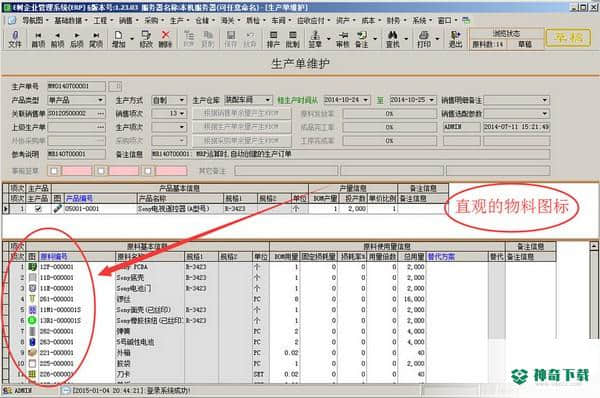Open the 财务 menu
Viewport: 600px width, 398px height.
[395, 20]
